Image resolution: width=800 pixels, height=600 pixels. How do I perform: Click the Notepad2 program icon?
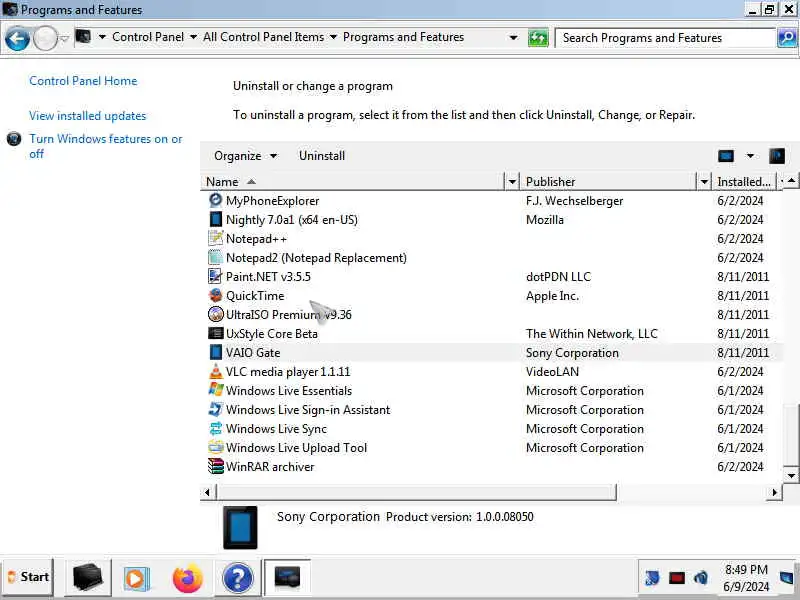coord(215,257)
